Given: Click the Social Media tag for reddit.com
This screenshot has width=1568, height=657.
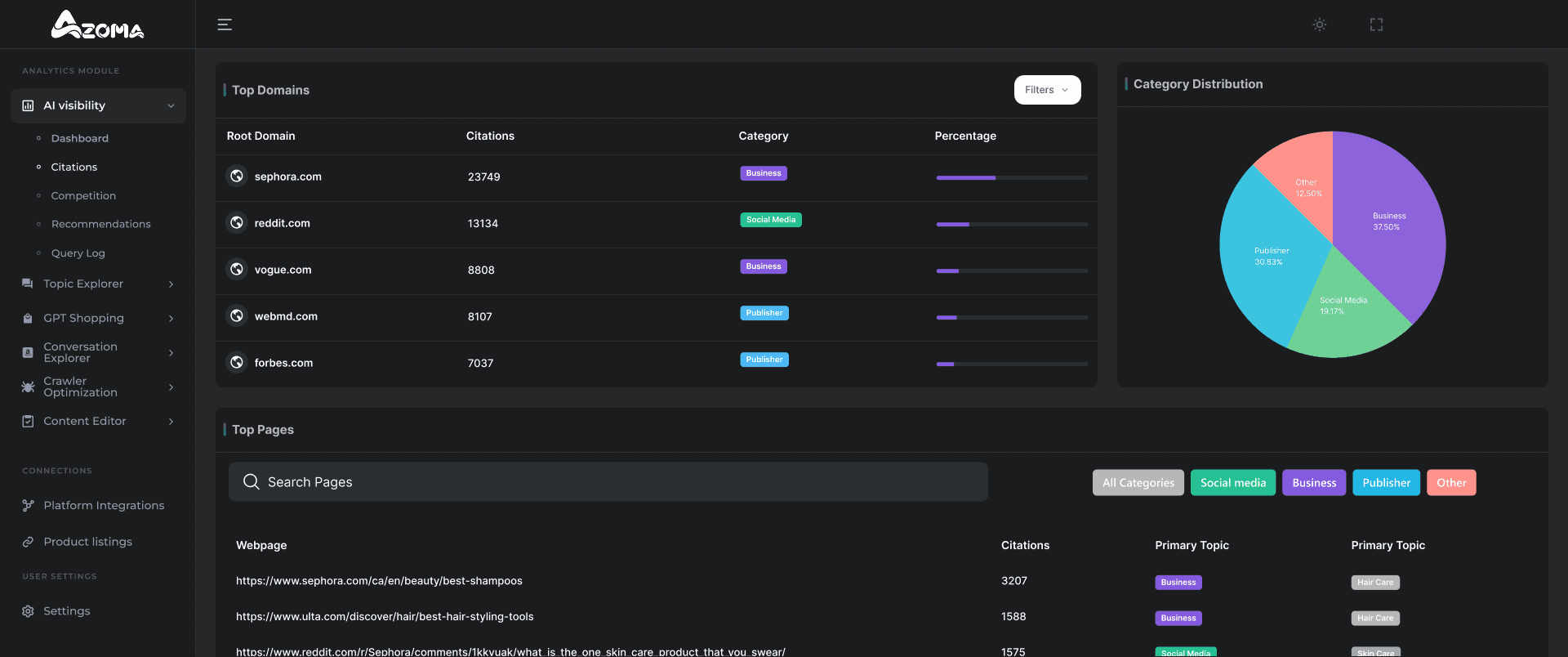Looking at the screenshot, I should 771,220.
